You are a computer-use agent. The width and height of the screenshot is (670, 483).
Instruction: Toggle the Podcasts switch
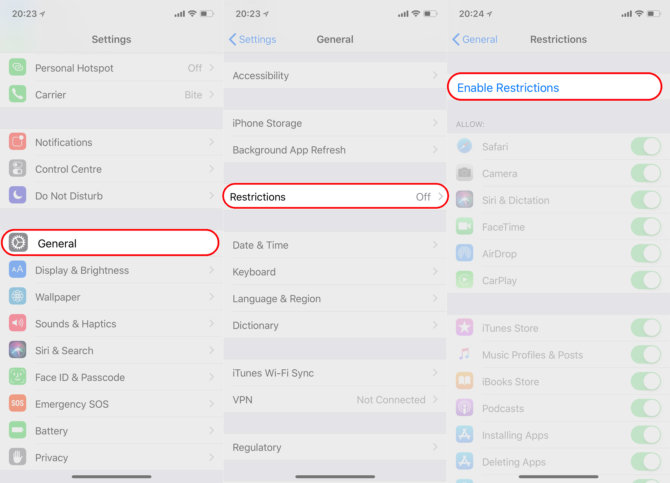(646, 408)
